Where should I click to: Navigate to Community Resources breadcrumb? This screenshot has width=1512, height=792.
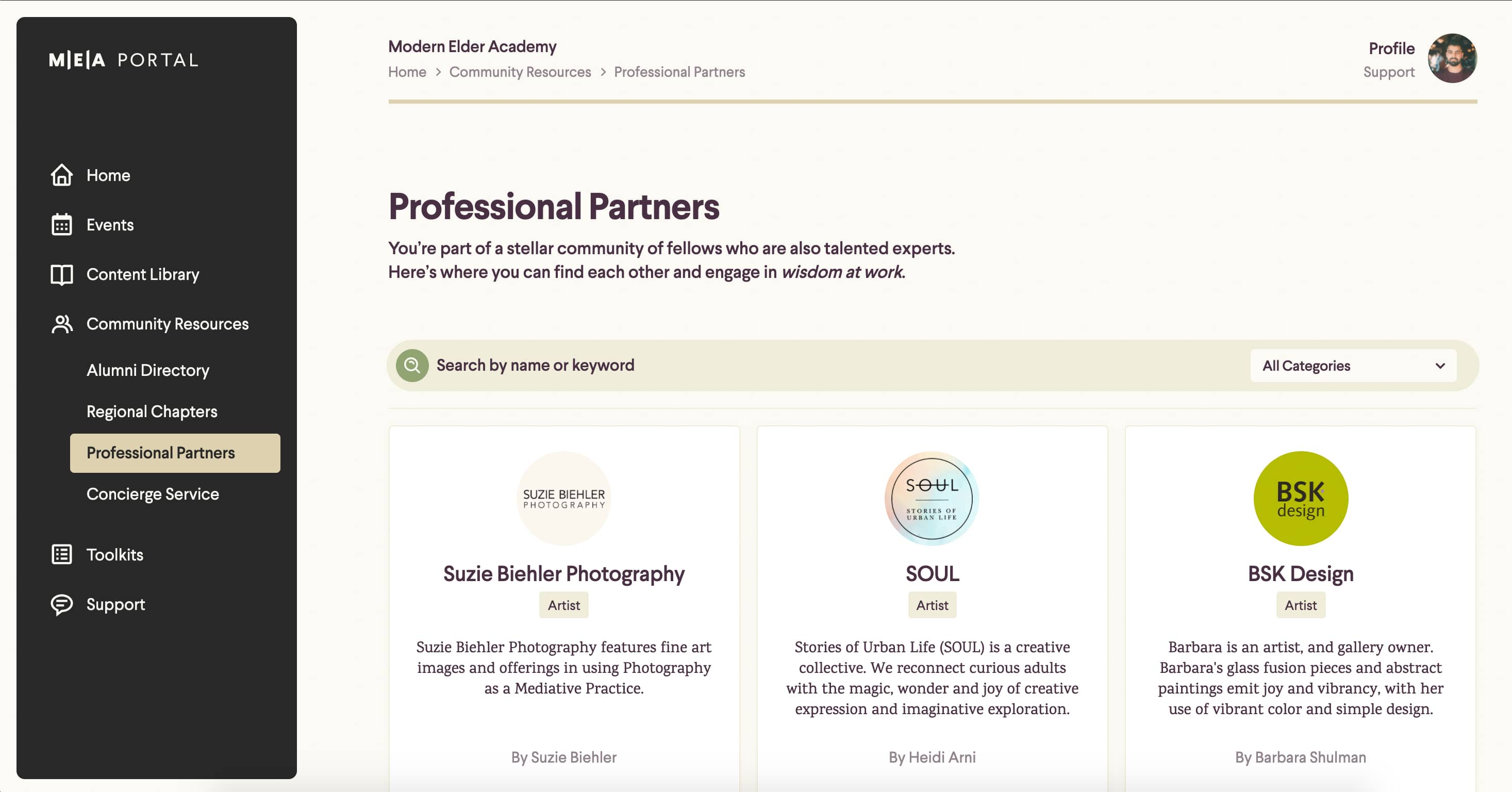(x=520, y=72)
